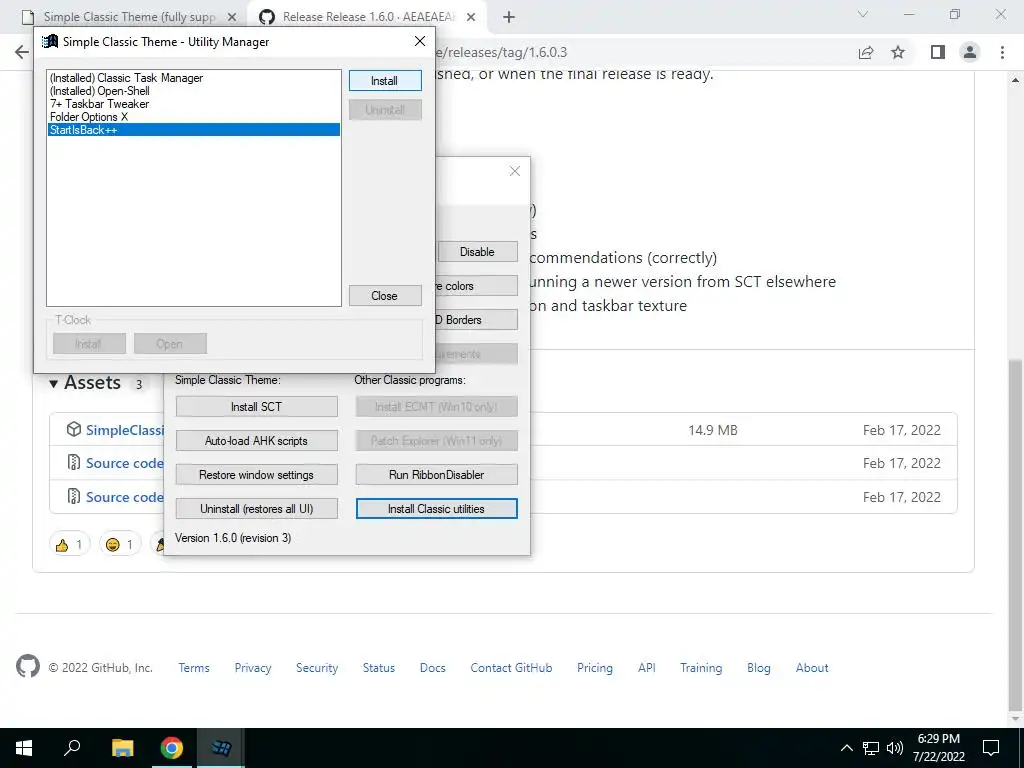Click Install Classic utilities button
This screenshot has height=768, width=1024.
pos(436,509)
